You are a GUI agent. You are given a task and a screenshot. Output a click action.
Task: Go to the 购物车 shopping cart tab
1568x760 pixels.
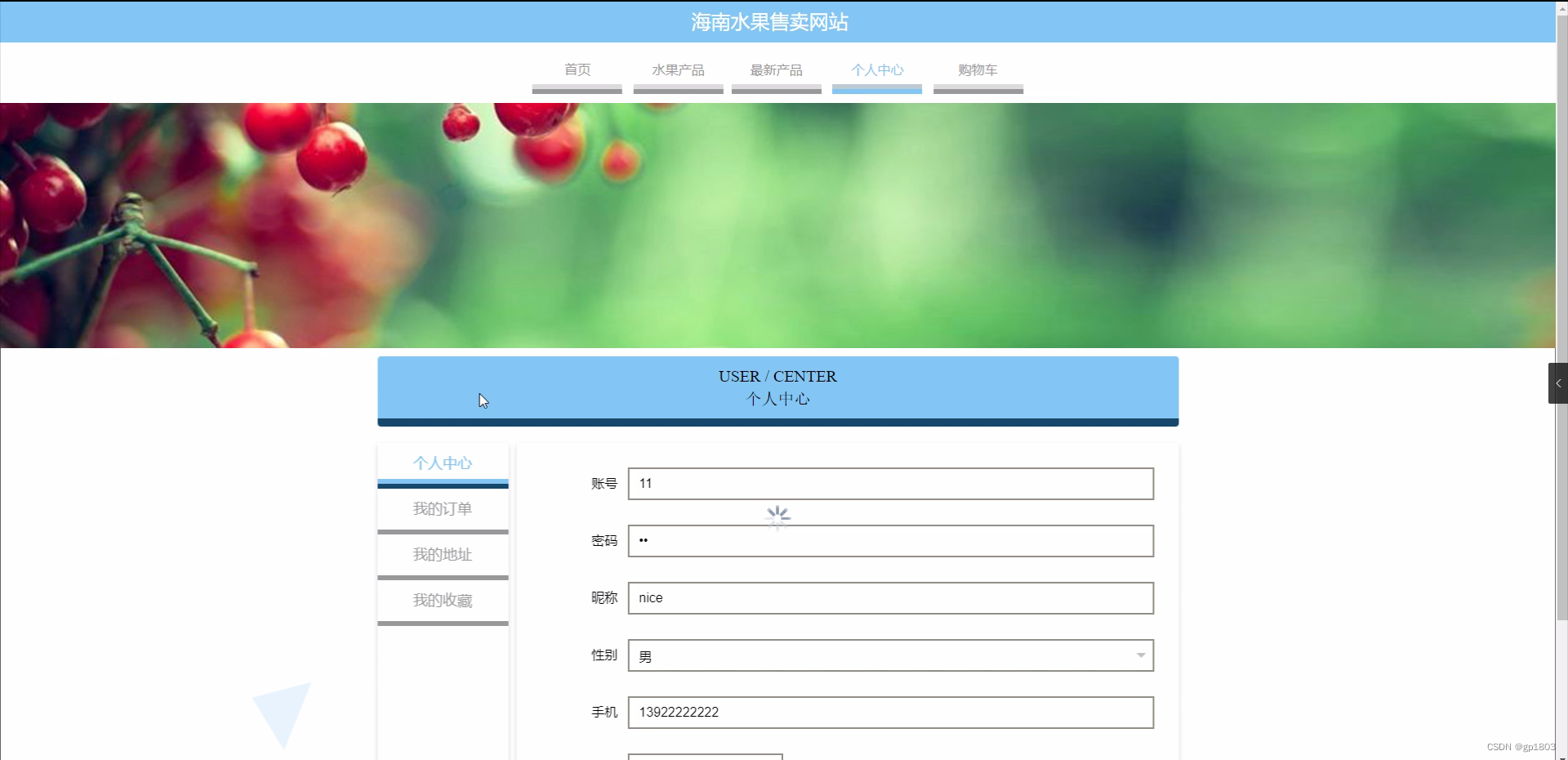(978, 70)
